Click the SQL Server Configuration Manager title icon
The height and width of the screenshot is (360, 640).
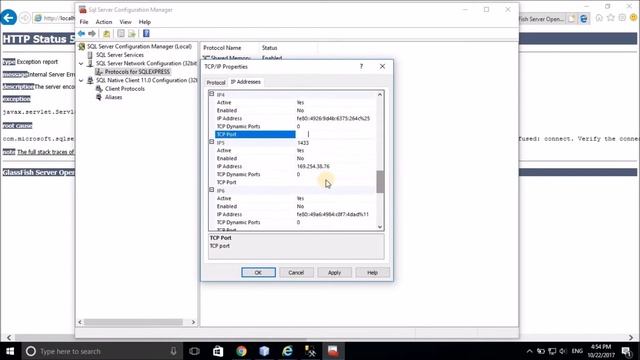click(x=82, y=9)
